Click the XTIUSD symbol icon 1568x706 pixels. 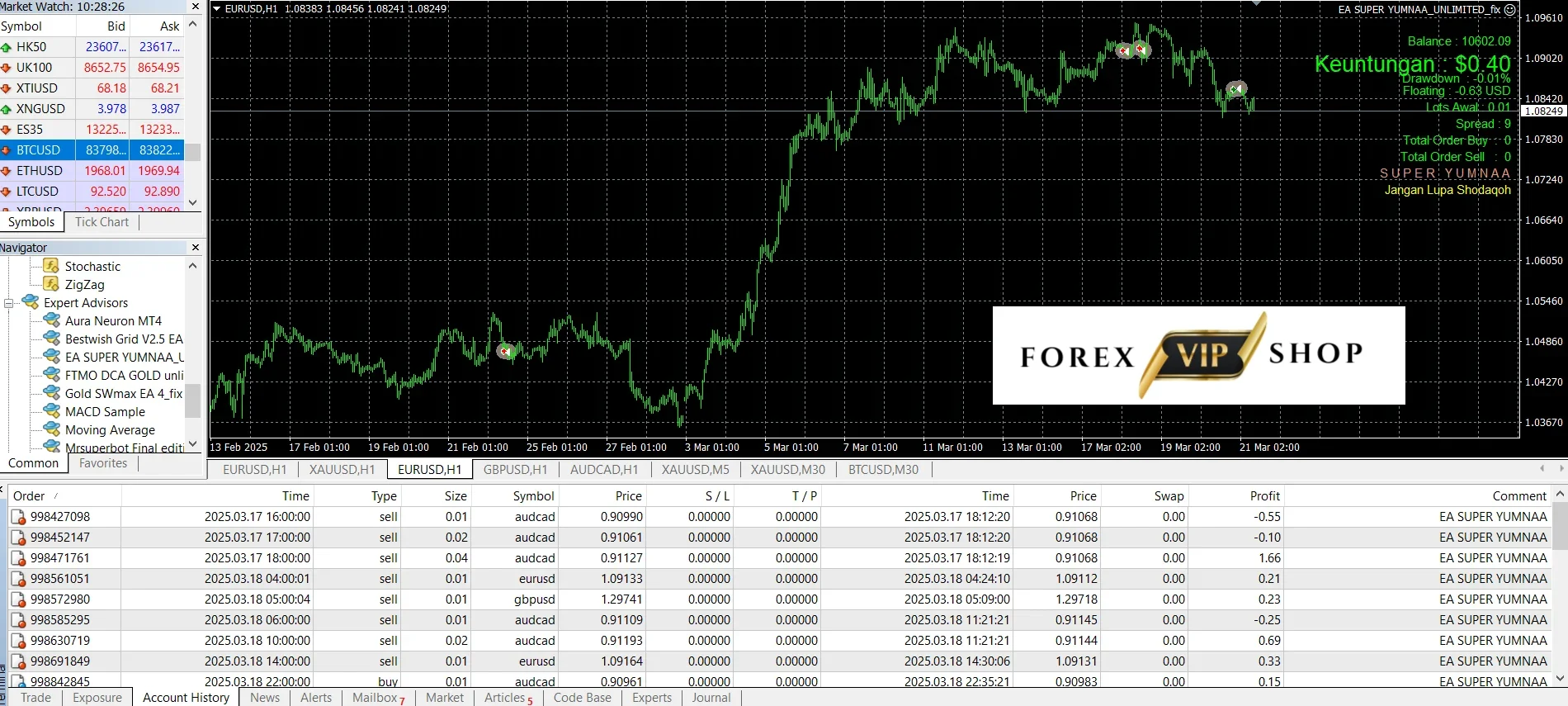(x=6, y=88)
